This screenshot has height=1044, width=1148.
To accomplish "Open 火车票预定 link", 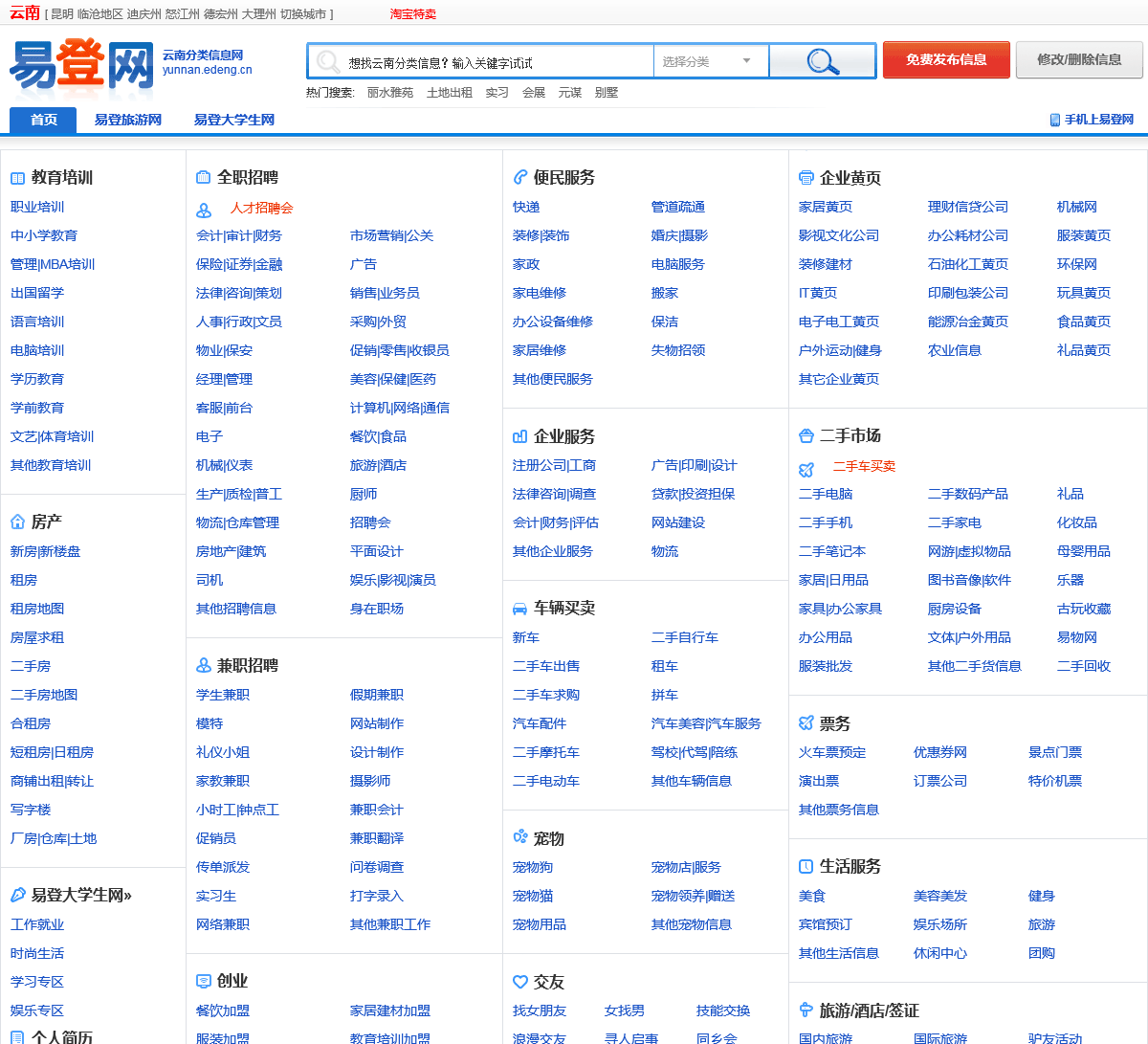I will click(832, 752).
